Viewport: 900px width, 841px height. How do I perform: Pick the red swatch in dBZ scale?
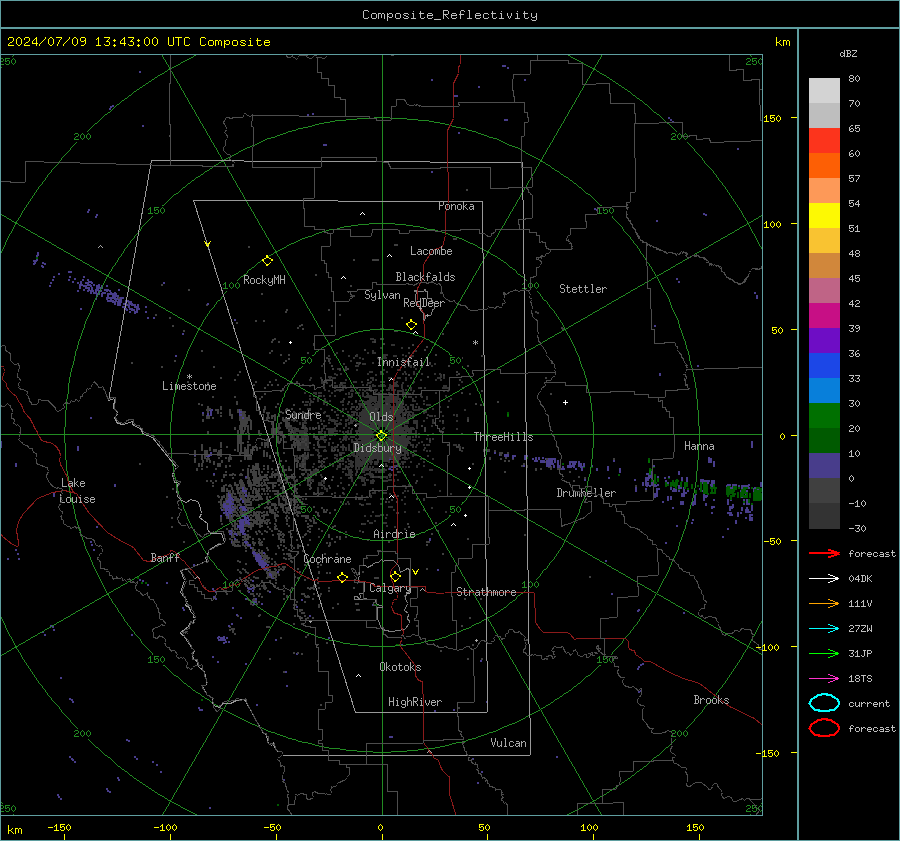(824, 140)
